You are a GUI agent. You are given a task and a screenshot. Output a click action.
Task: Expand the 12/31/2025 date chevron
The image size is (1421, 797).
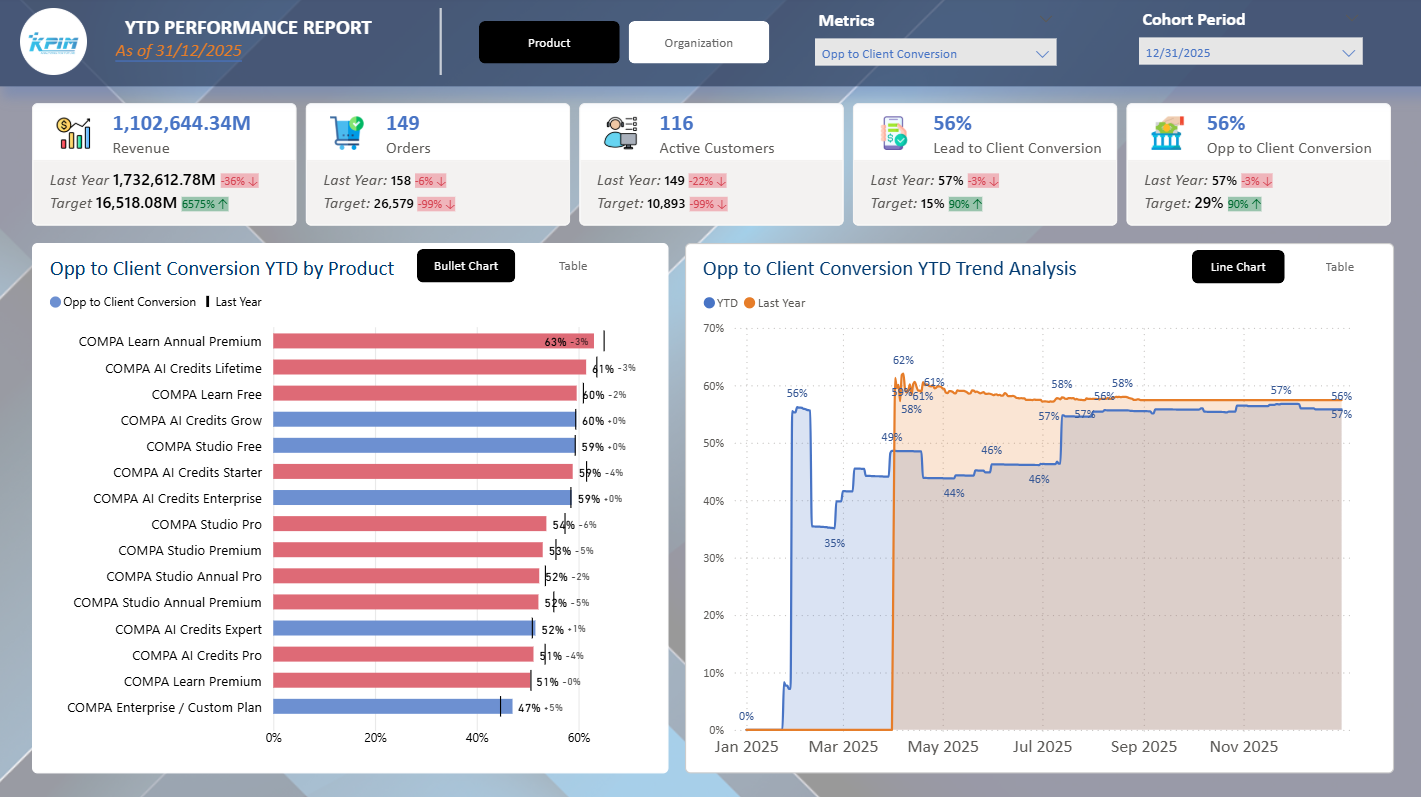click(x=1349, y=53)
